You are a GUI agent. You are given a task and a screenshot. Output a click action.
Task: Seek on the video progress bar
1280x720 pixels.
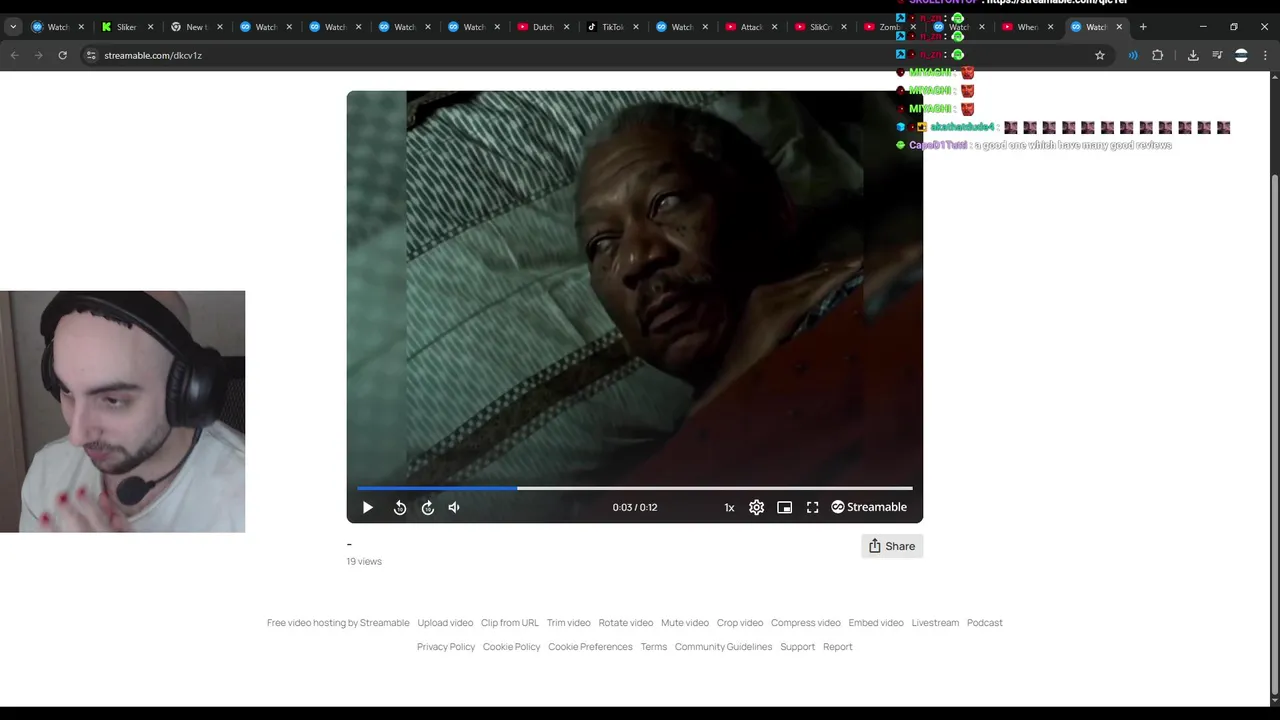point(635,488)
